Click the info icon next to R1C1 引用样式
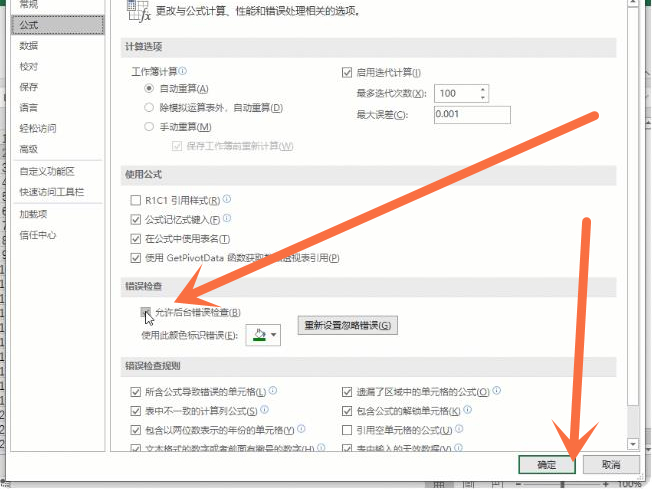This screenshot has height=489, width=652. tap(227, 200)
